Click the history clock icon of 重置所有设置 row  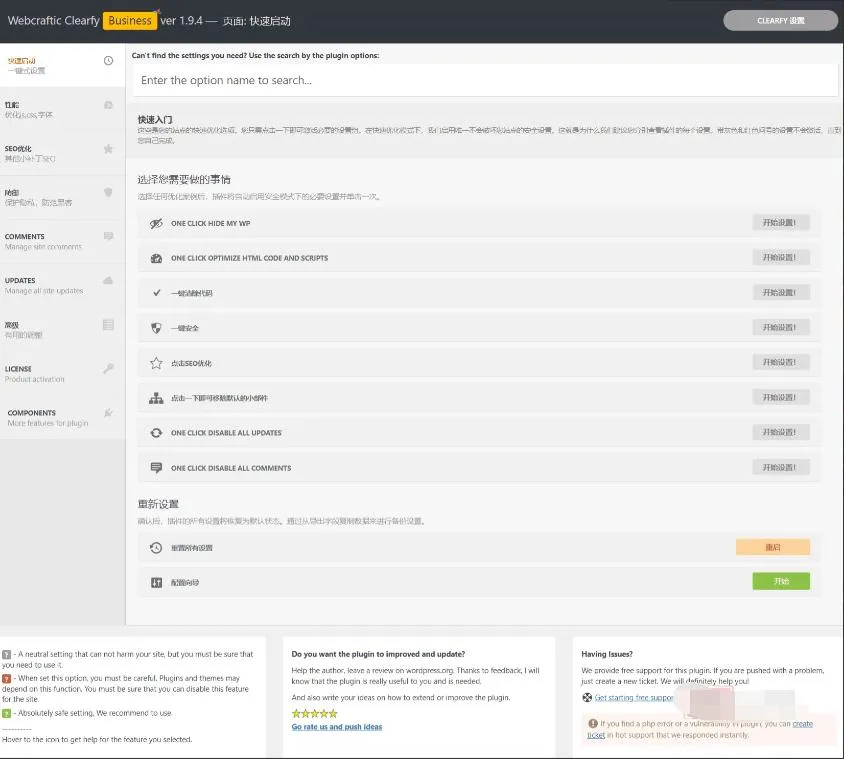tap(156, 547)
